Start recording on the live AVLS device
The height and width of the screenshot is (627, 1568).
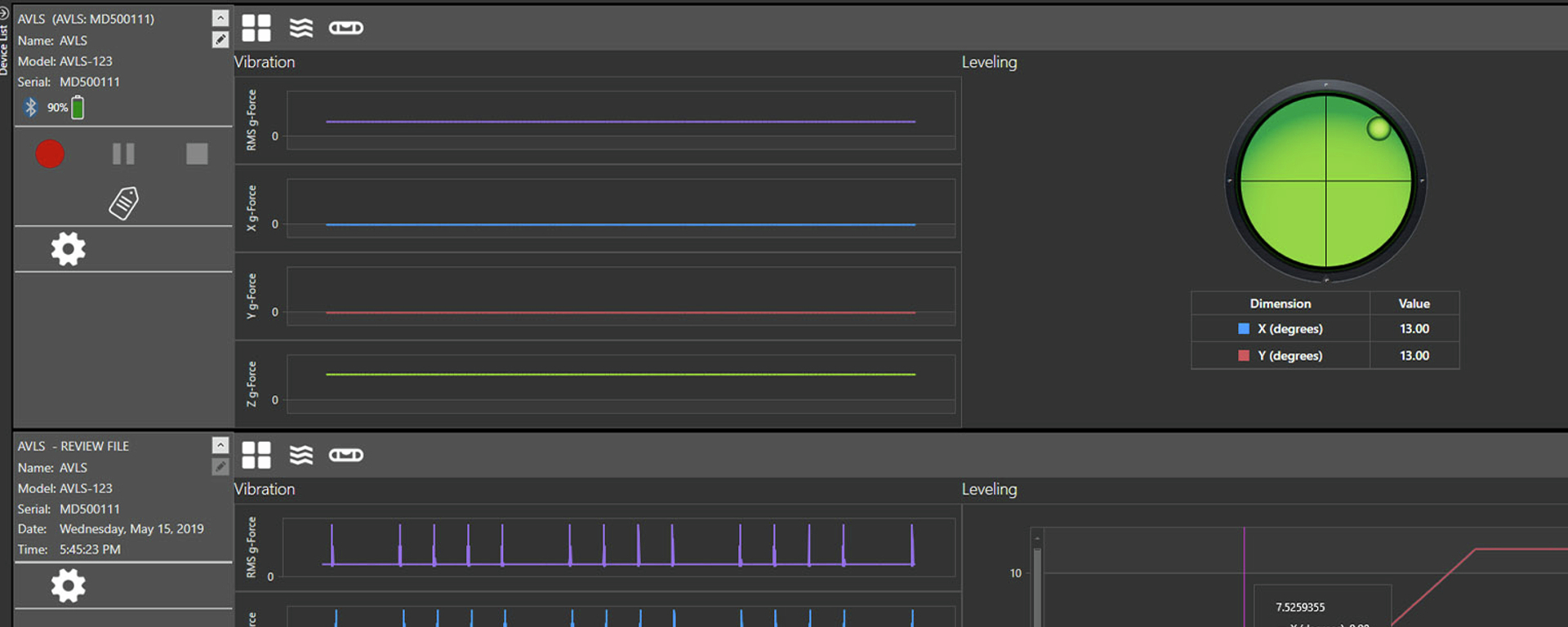(50, 154)
